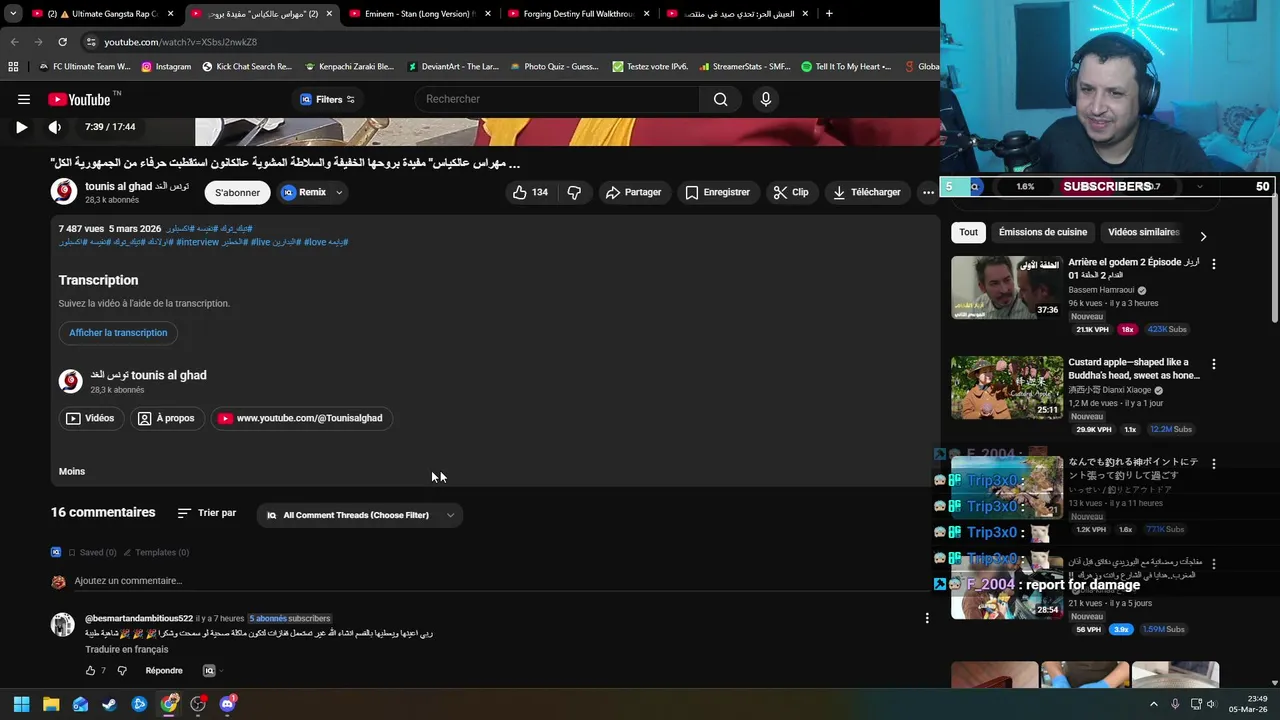Select Émissions de cuisine chip

pos(1042,232)
